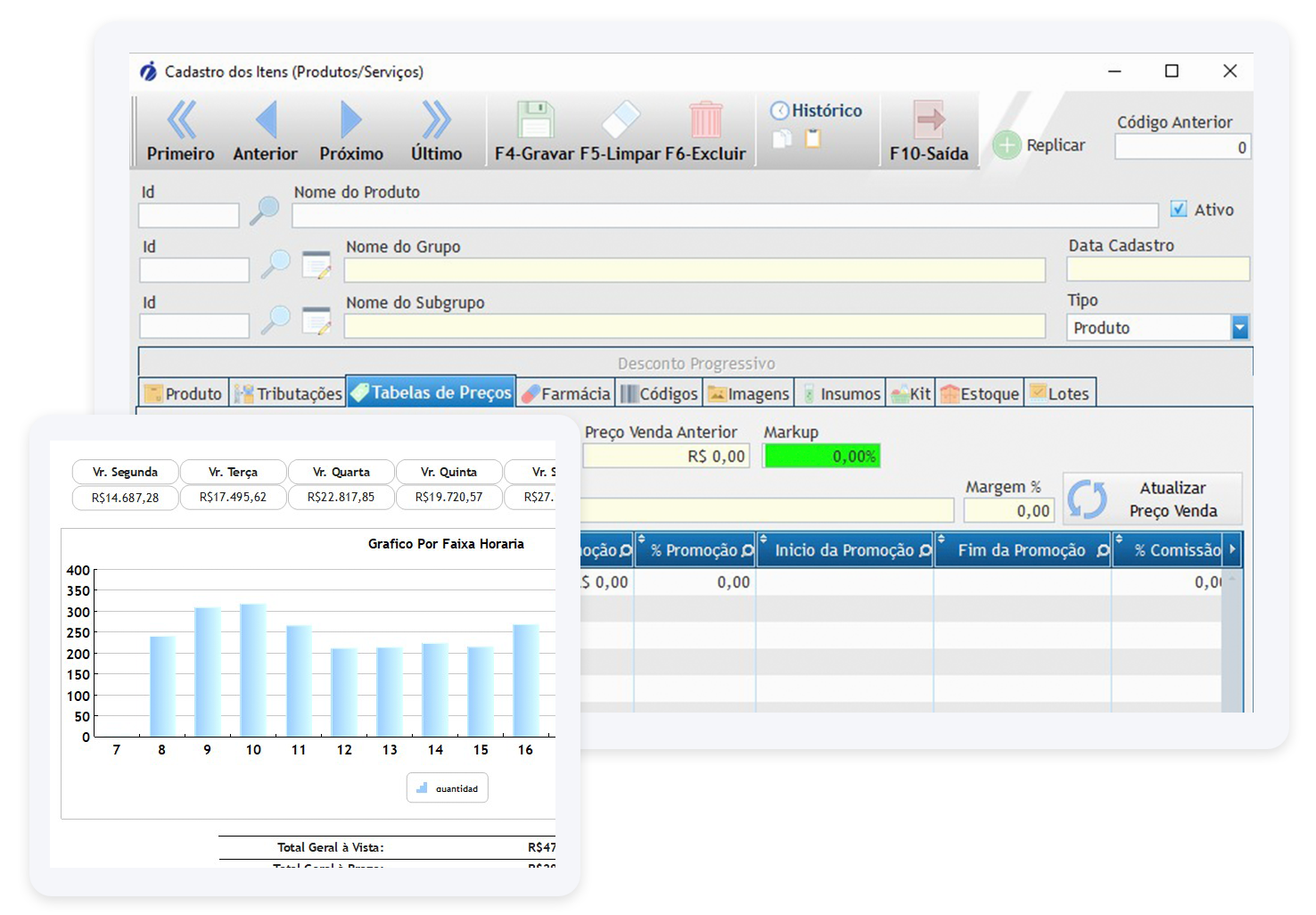The width and height of the screenshot is (1316, 915).
Task: Switch to the Produto tab
Action: tap(185, 393)
